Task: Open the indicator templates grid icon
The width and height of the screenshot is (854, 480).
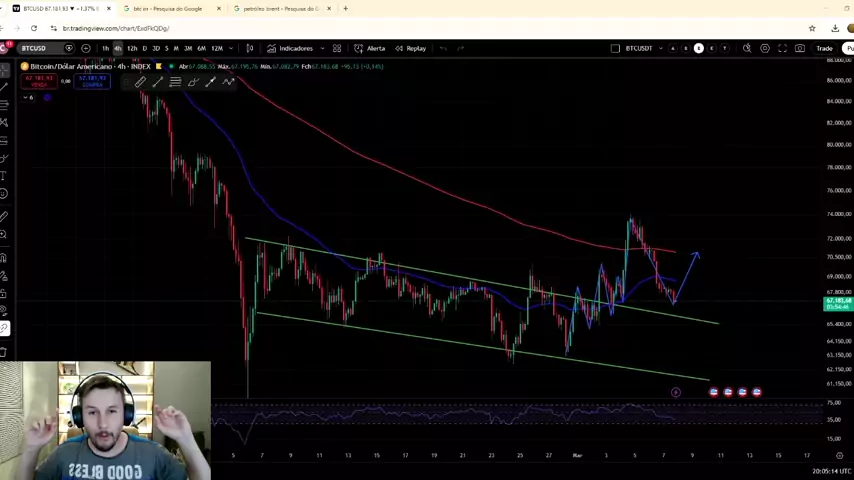Action: (337, 48)
